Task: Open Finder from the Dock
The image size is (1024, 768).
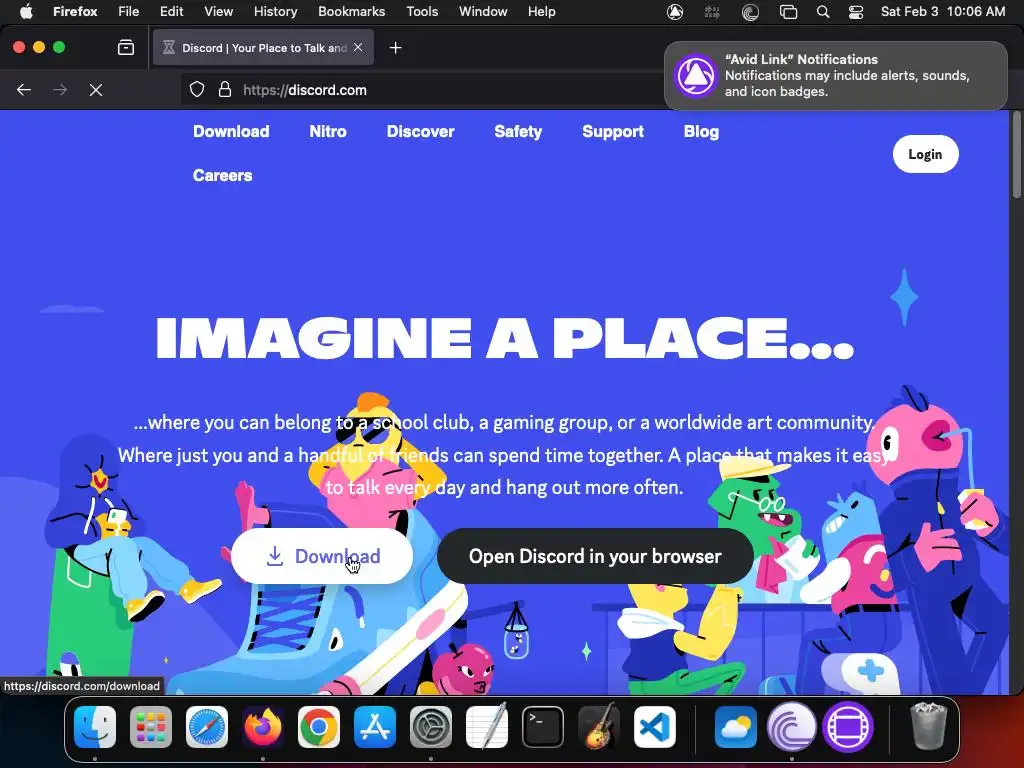Action: 95,727
